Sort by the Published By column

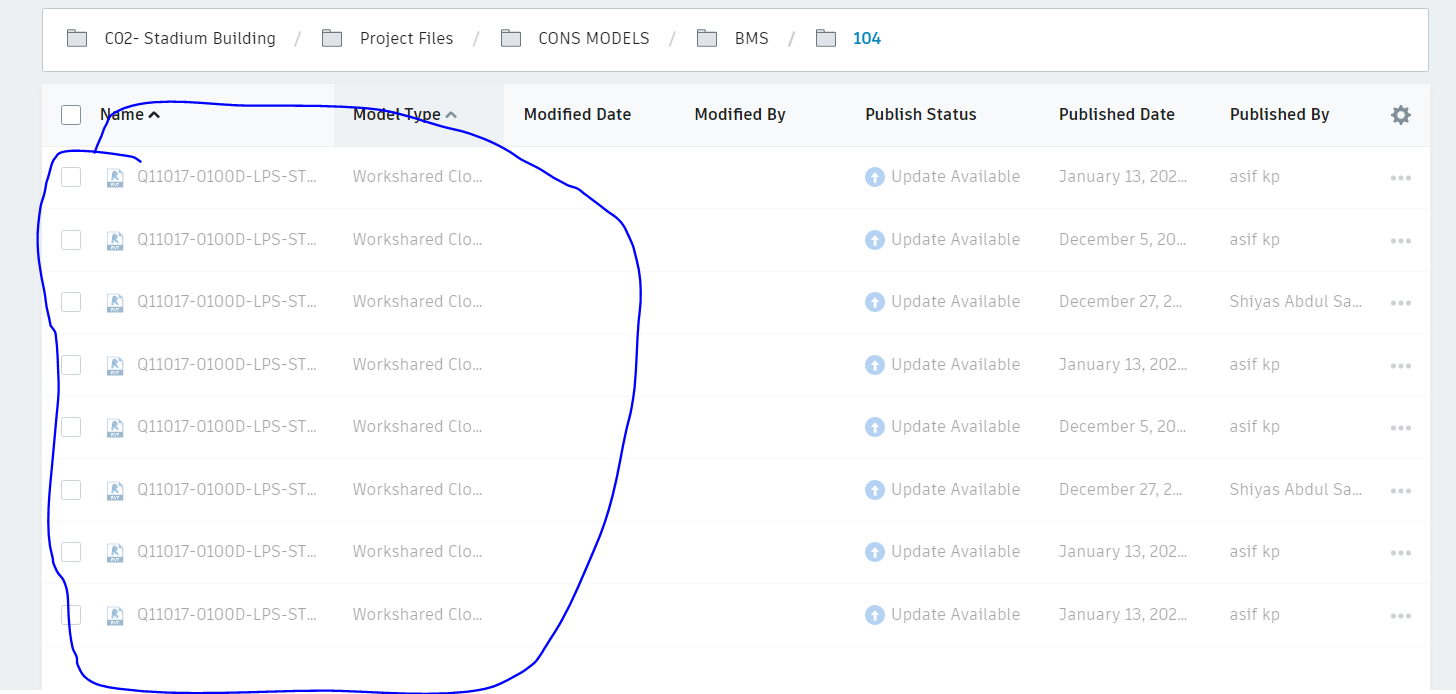pos(1280,115)
